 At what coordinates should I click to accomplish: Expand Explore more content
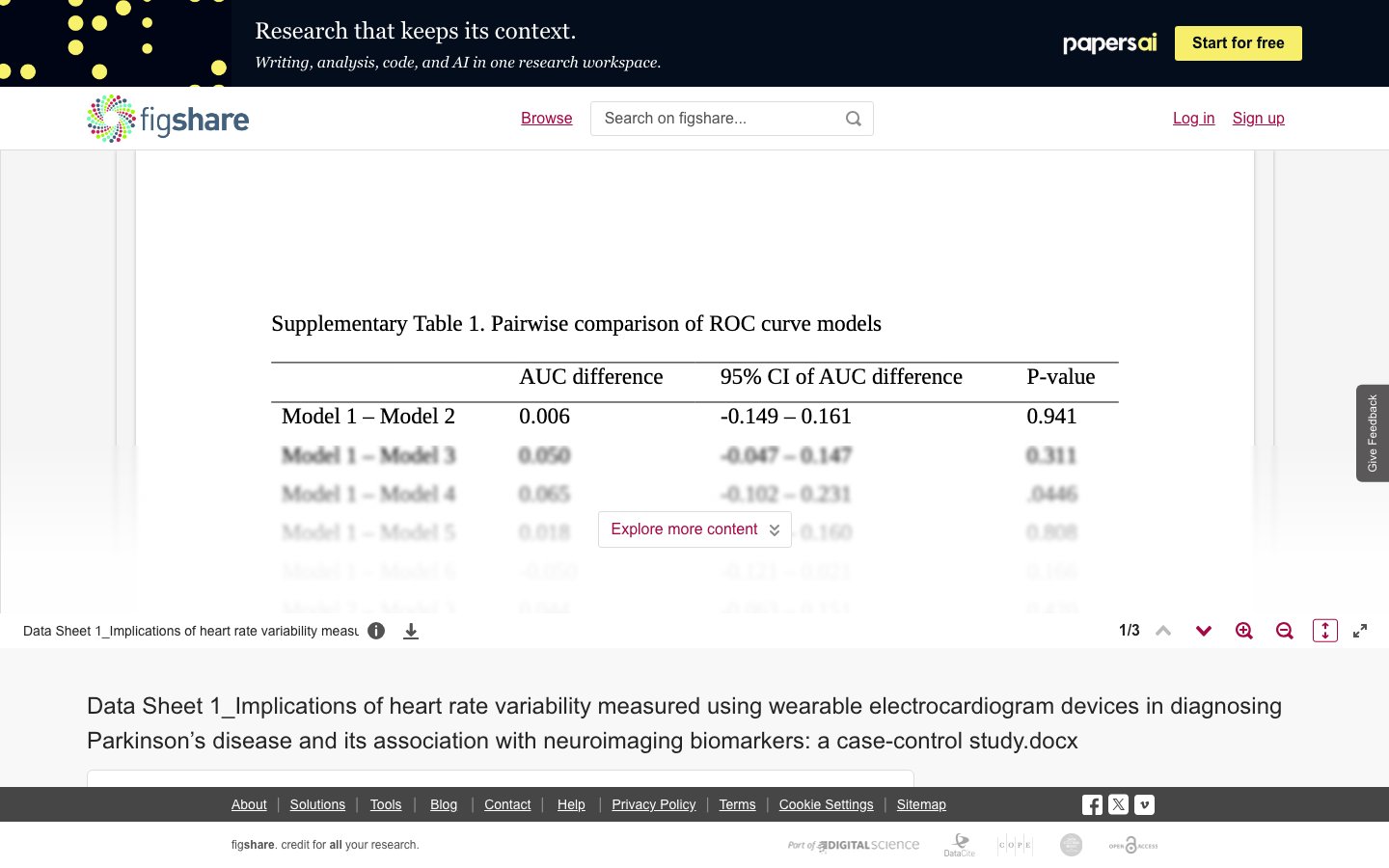694,529
